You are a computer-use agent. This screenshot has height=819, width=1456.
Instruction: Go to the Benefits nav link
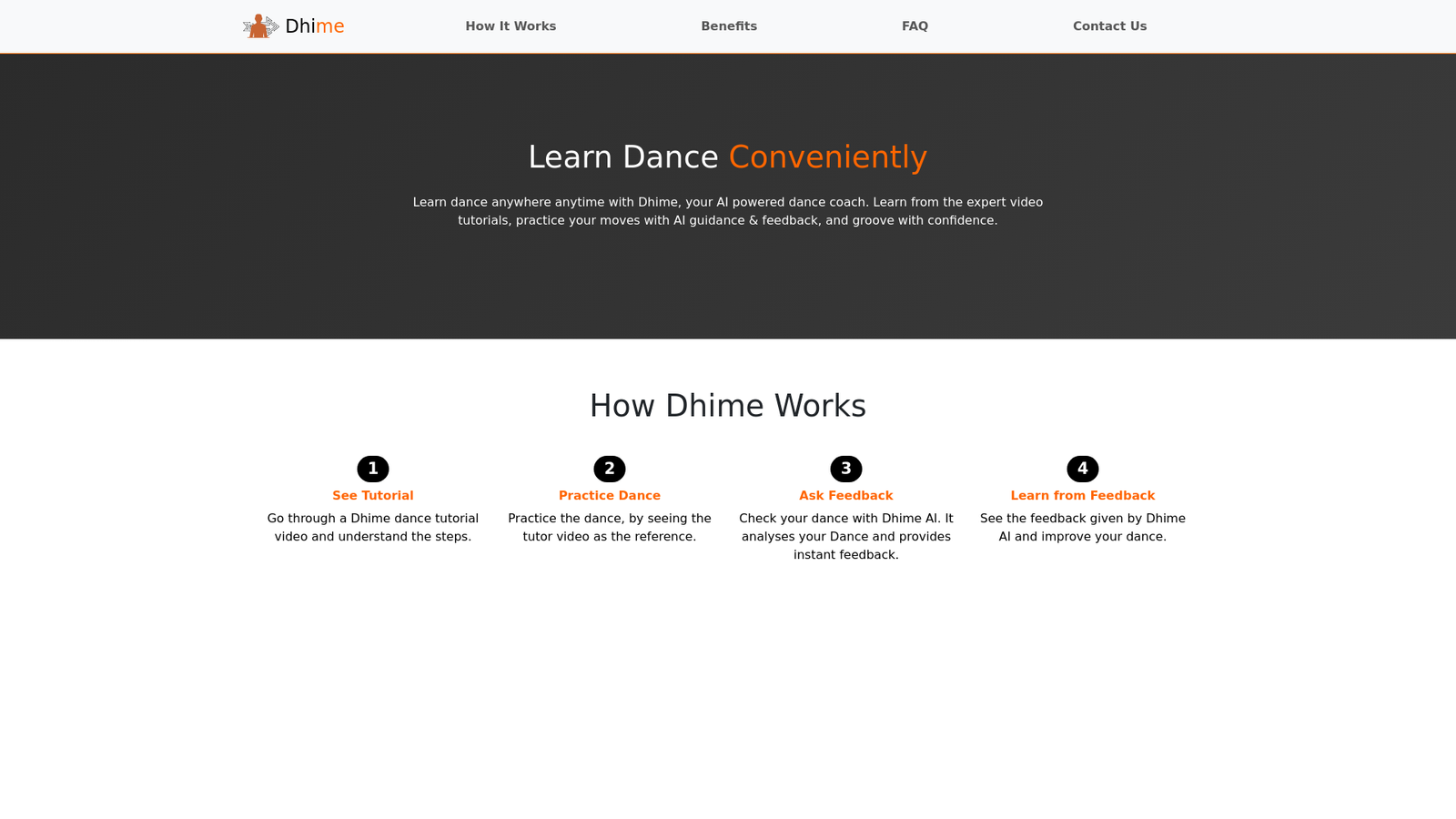pyautogui.click(x=729, y=26)
